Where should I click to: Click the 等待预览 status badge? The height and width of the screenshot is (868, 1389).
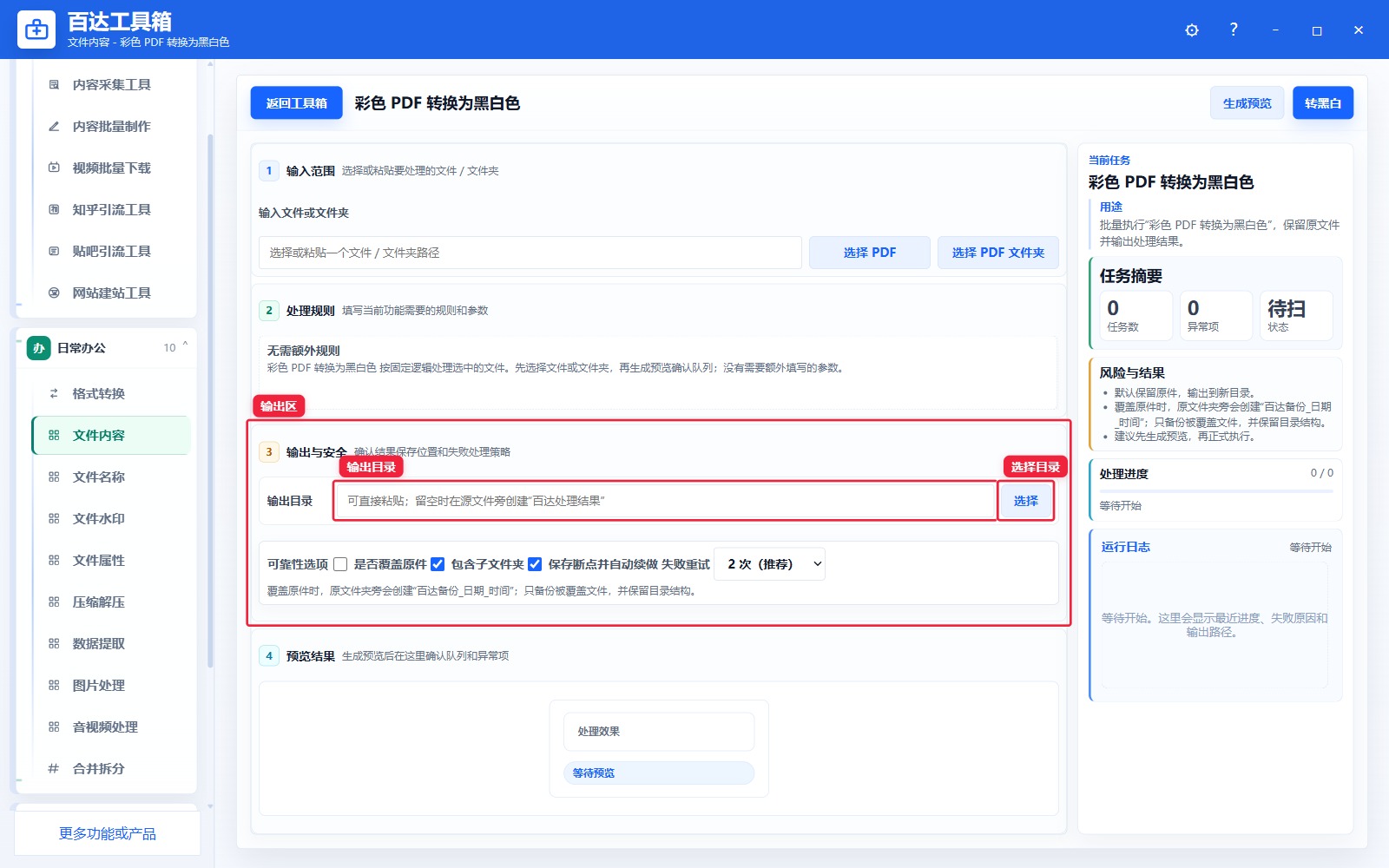[x=659, y=773]
